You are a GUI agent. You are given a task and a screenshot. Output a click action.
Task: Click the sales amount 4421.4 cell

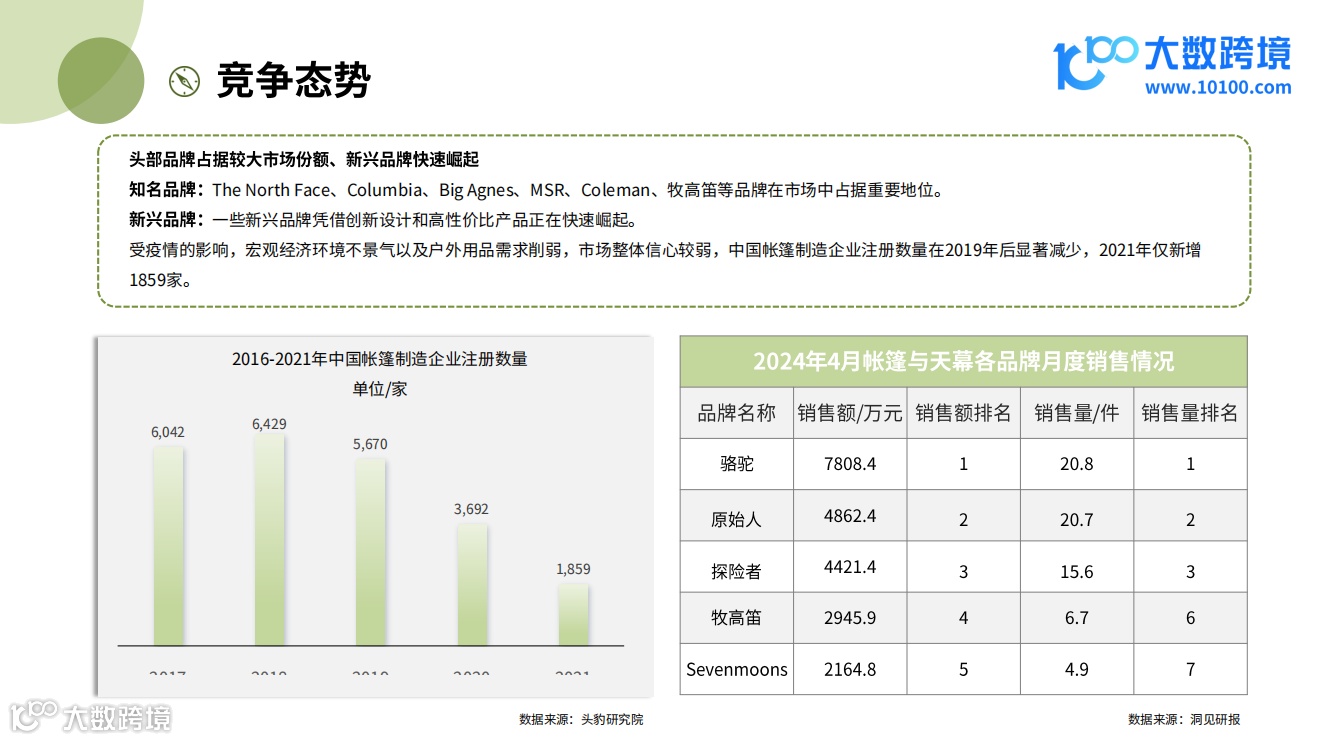(x=850, y=567)
